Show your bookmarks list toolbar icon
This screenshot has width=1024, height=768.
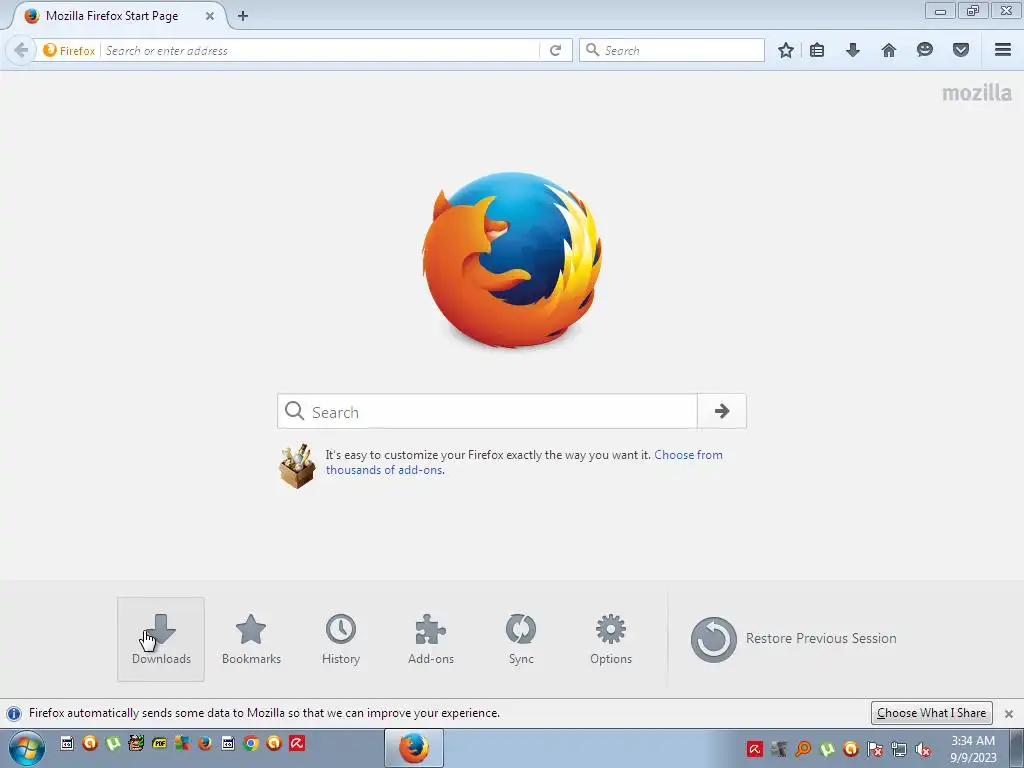coord(816,50)
